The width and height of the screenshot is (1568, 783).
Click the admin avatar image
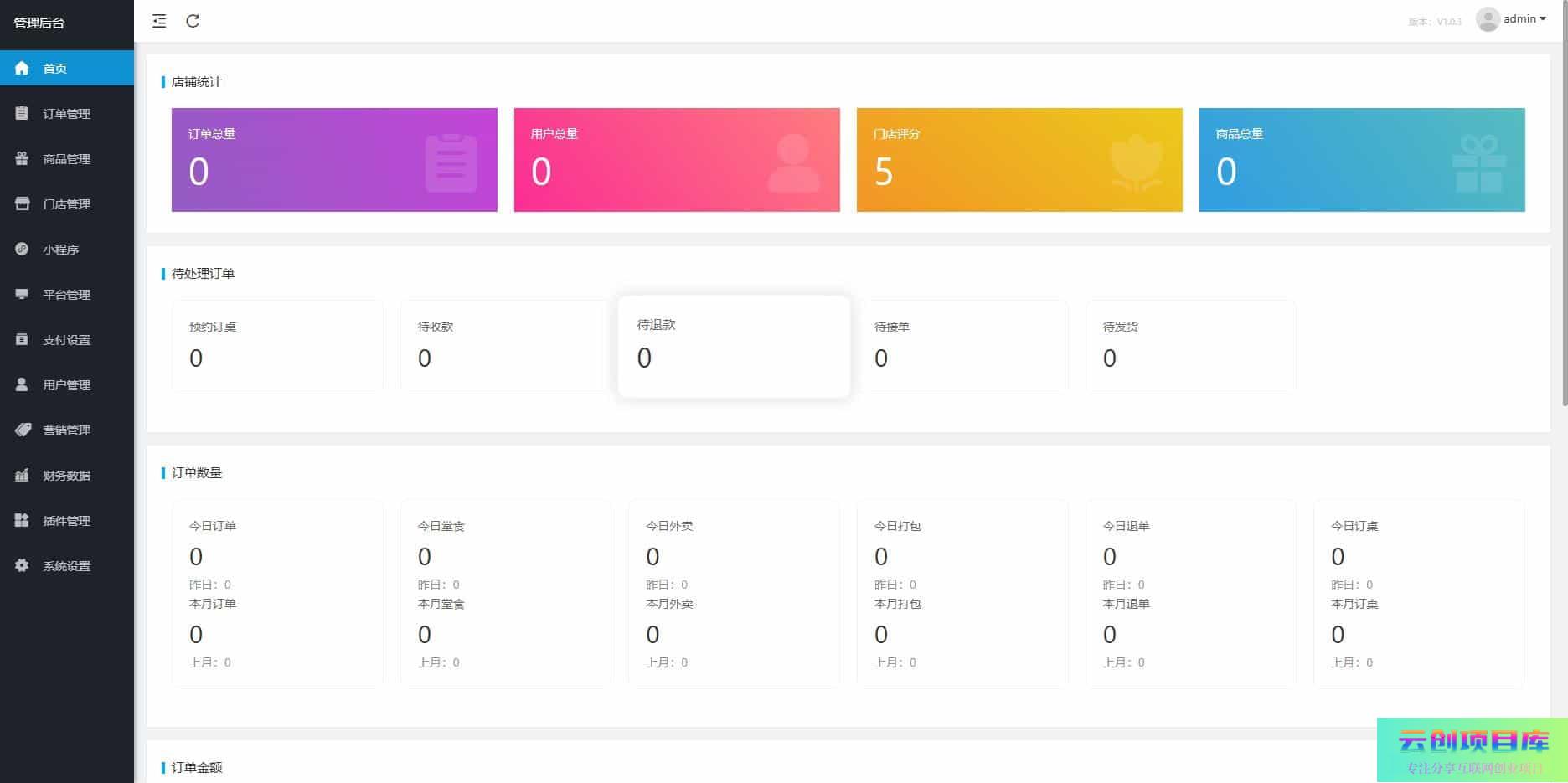[x=1488, y=19]
